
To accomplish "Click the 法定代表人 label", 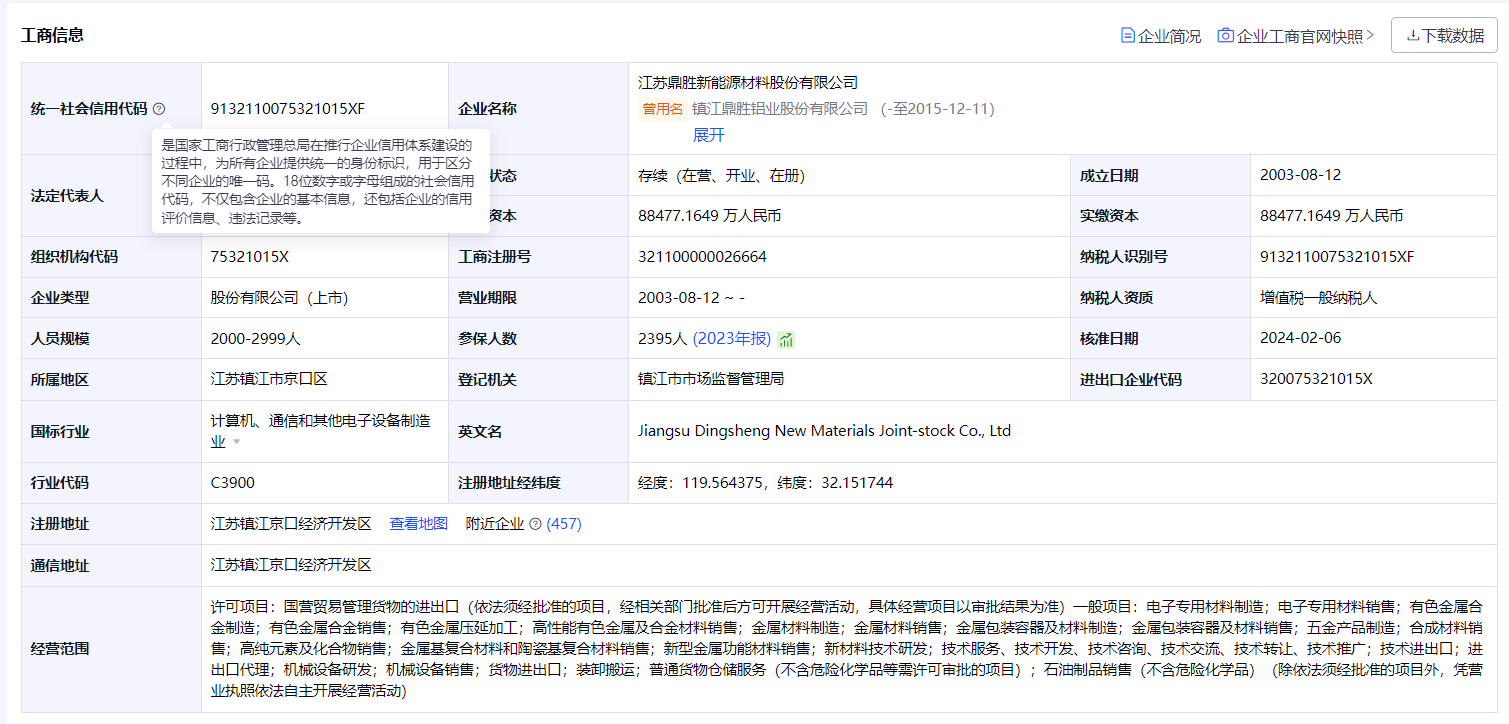I will [x=67, y=196].
